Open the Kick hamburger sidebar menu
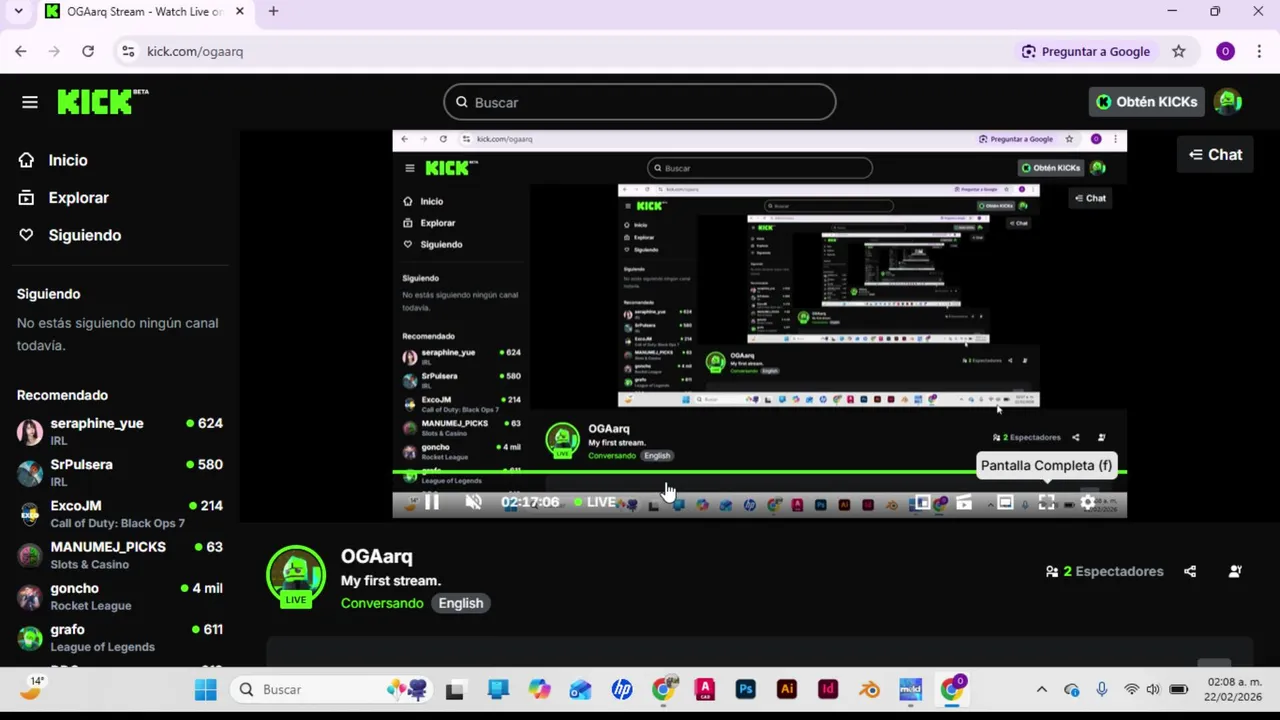Viewport: 1280px width, 720px height. [30, 102]
